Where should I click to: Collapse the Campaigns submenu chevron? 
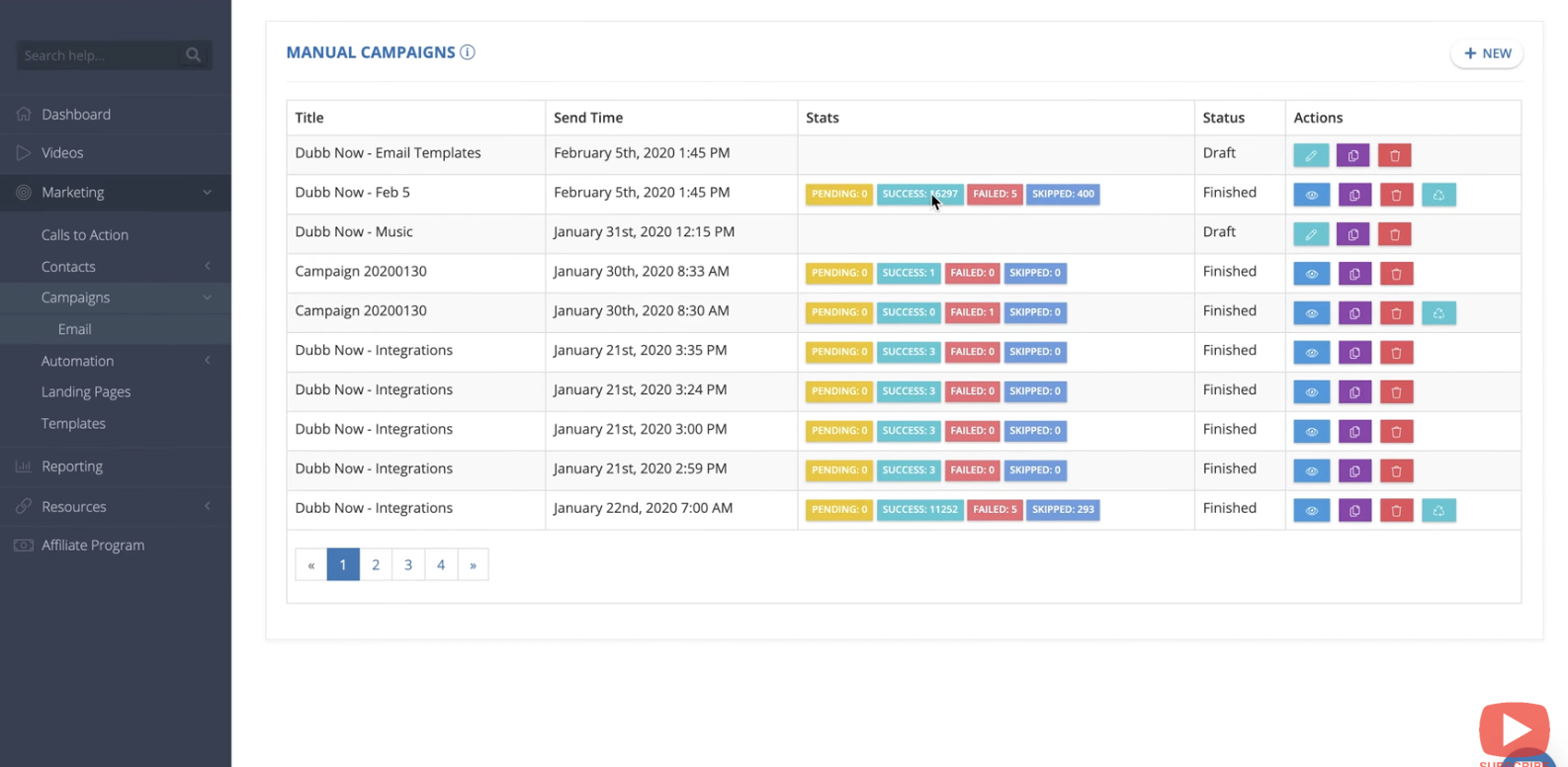[x=207, y=298]
